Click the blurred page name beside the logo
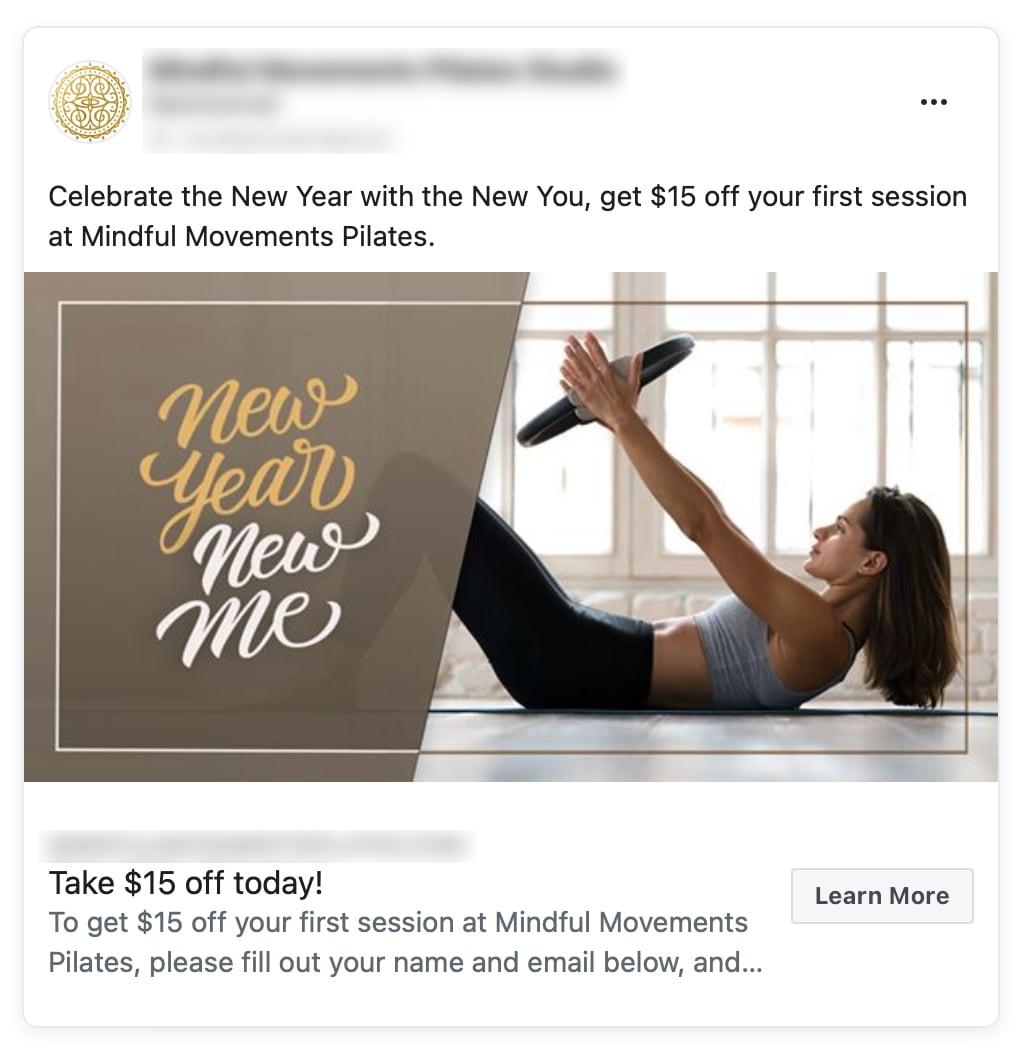The height and width of the screenshot is (1054, 1036). pos(382,69)
